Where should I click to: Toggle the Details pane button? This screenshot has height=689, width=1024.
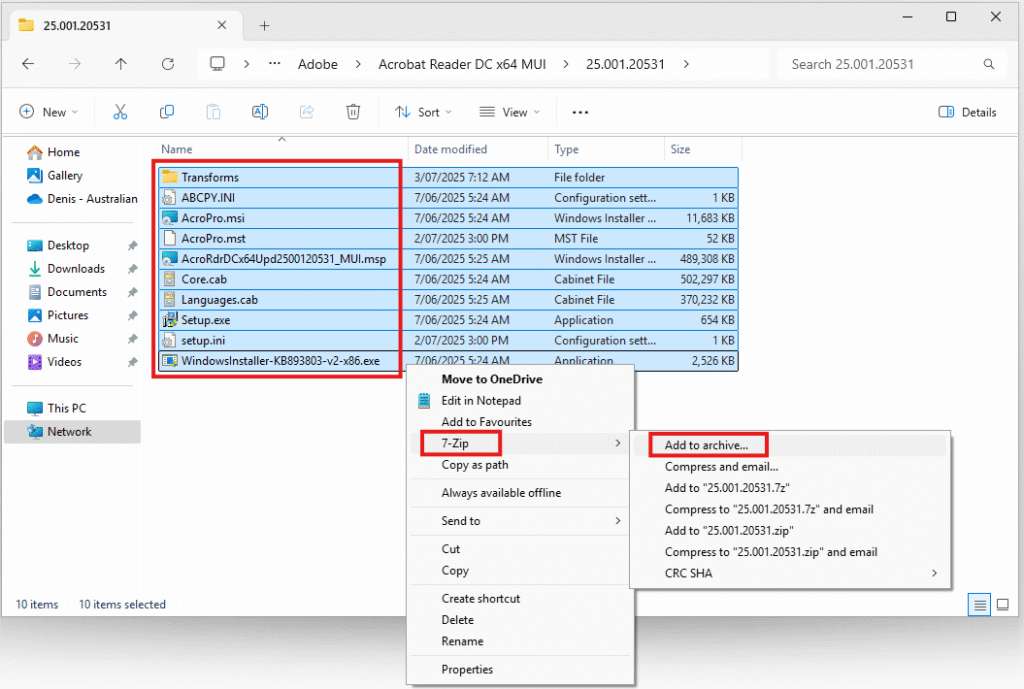pyautogui.click(x=967, y=112)
